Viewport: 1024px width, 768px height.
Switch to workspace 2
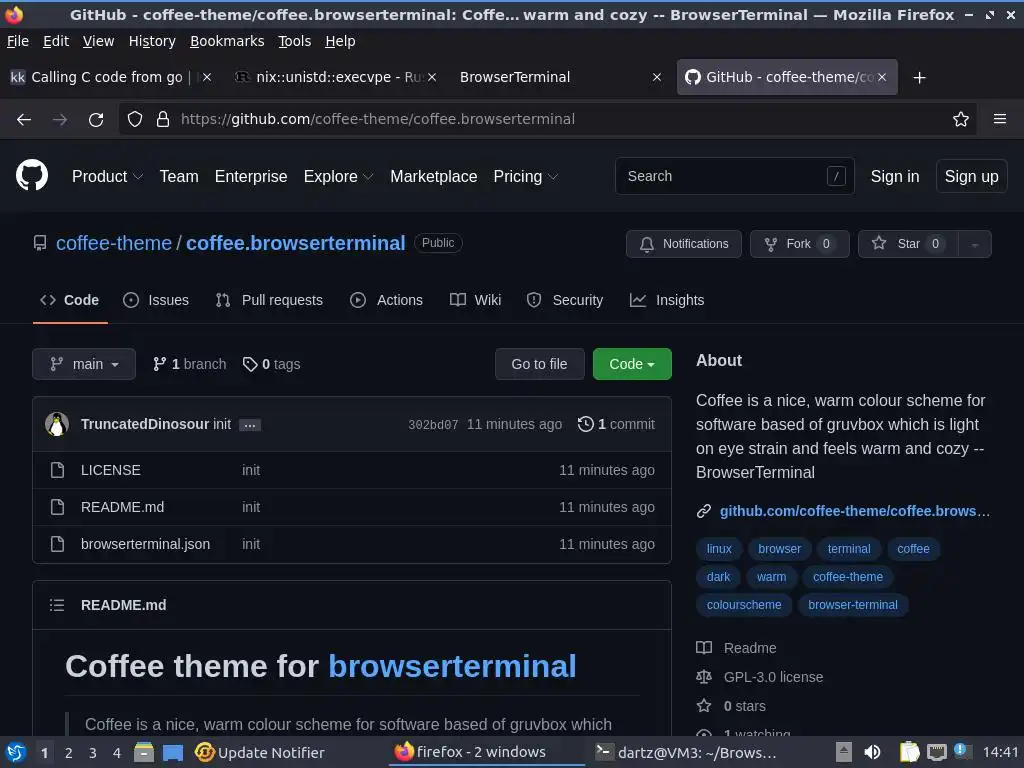coord(69,753)
